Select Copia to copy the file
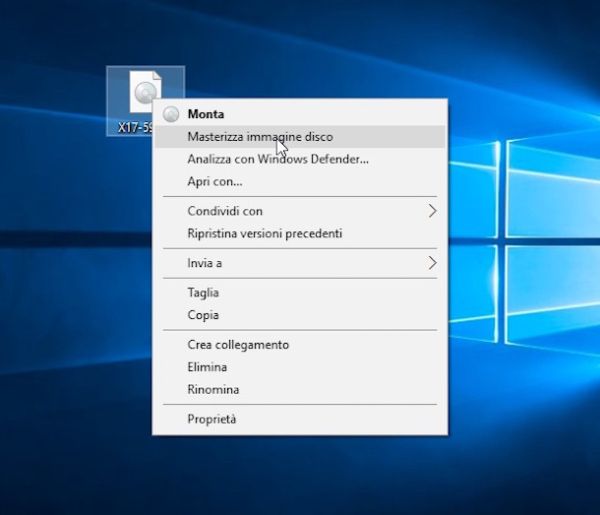 (x=203, y=315)
